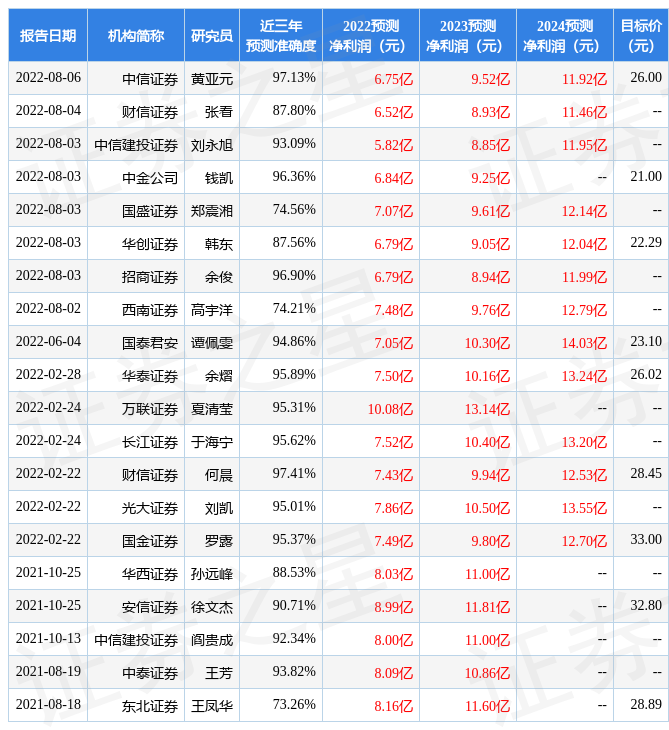Click profit value 6.75亿
This screenshot has height=730, width=669.
pyautogui.click(x=394, y=79)
